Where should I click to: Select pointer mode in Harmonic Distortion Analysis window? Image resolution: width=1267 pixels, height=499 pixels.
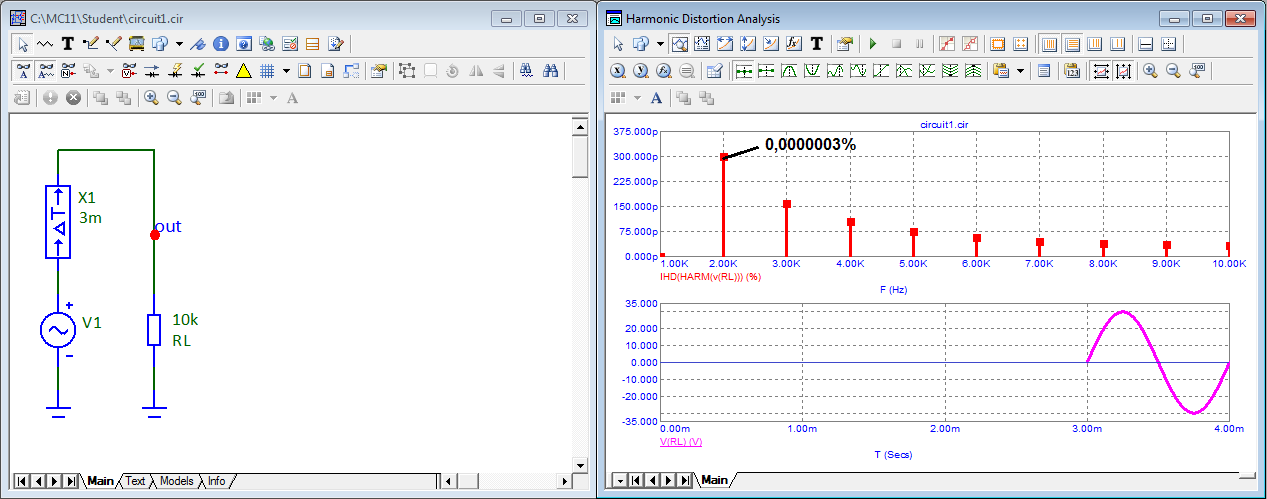(618, 44)
